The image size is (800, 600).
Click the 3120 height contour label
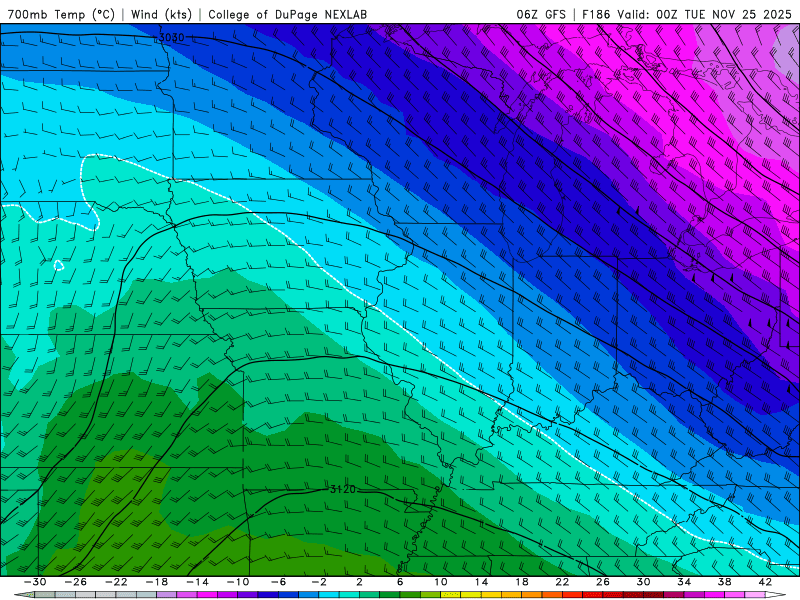[x=342, y=489]
